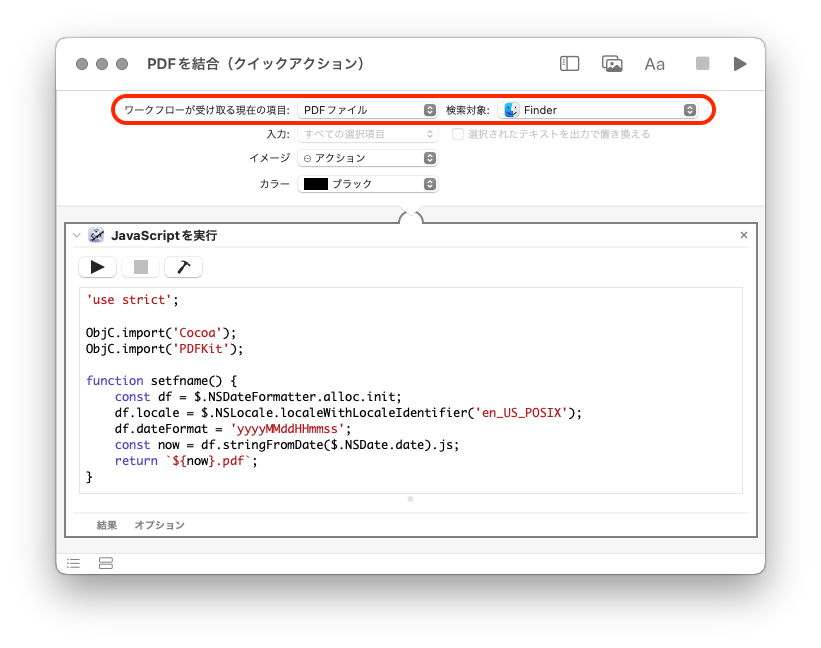Click the 'use strict' code line
This screenshot has width=821, height=648.
(x=132, y=300)
